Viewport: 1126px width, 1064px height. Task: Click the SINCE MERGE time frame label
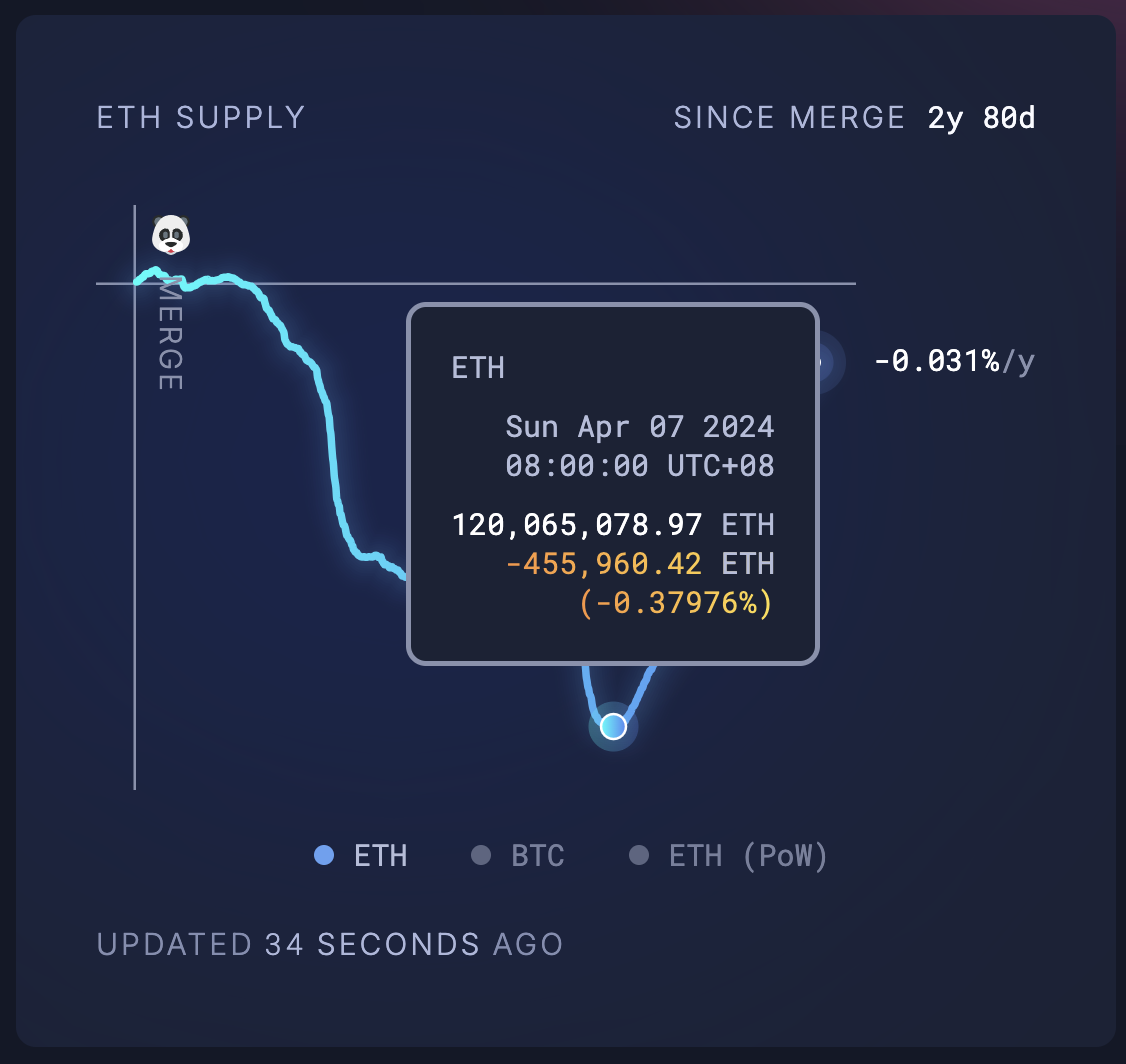pos(789,118)
